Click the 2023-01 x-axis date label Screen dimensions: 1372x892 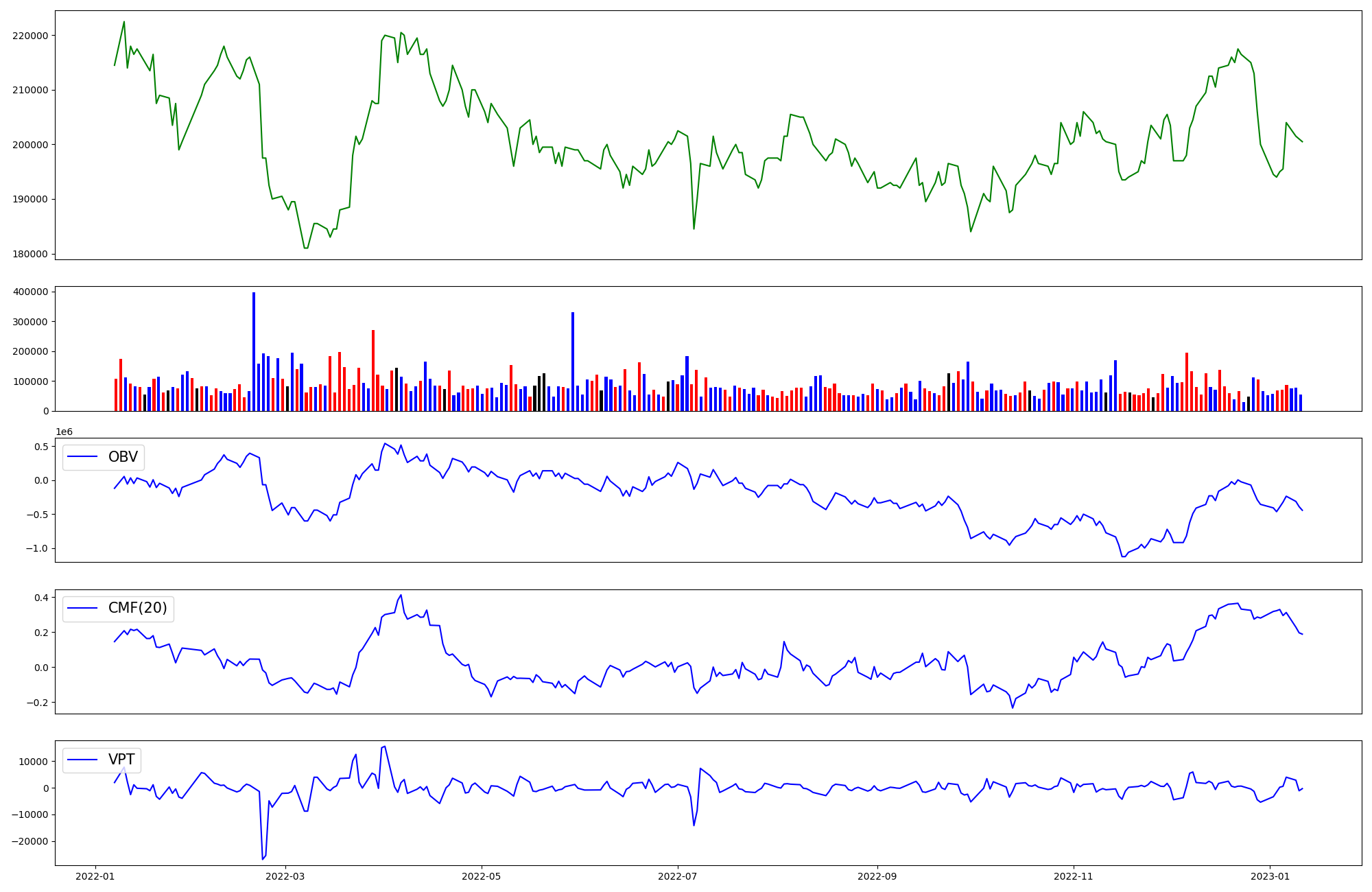tap(1269, 876)
